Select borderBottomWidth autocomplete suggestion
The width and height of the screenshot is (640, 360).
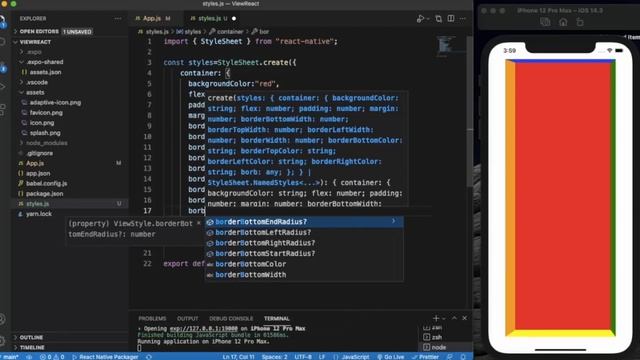pyautogui.click(x=304, y=275)
